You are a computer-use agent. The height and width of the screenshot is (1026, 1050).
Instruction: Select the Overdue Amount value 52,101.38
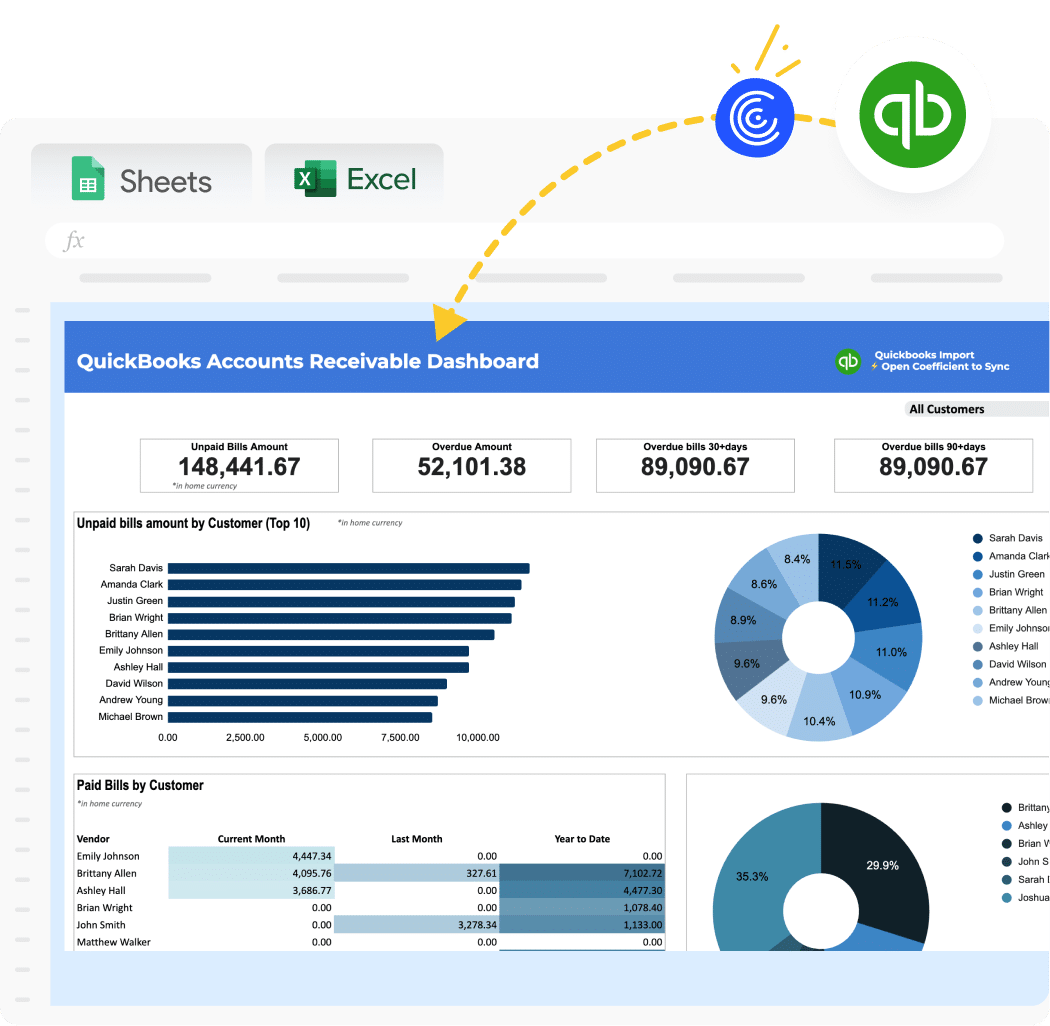click(x=471, y=467)
